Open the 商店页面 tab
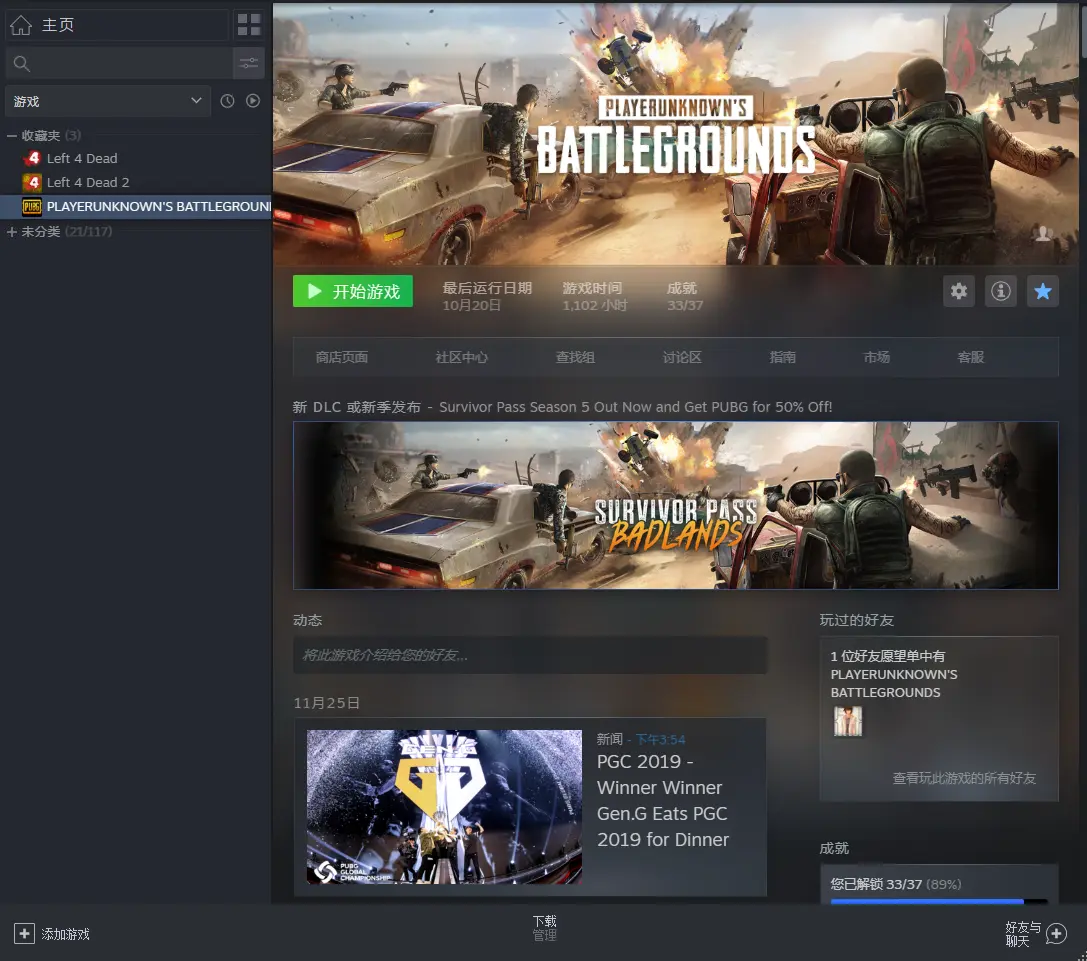Screen dimensions: 1087x961 pyautogui.click(x=341, y=357)
